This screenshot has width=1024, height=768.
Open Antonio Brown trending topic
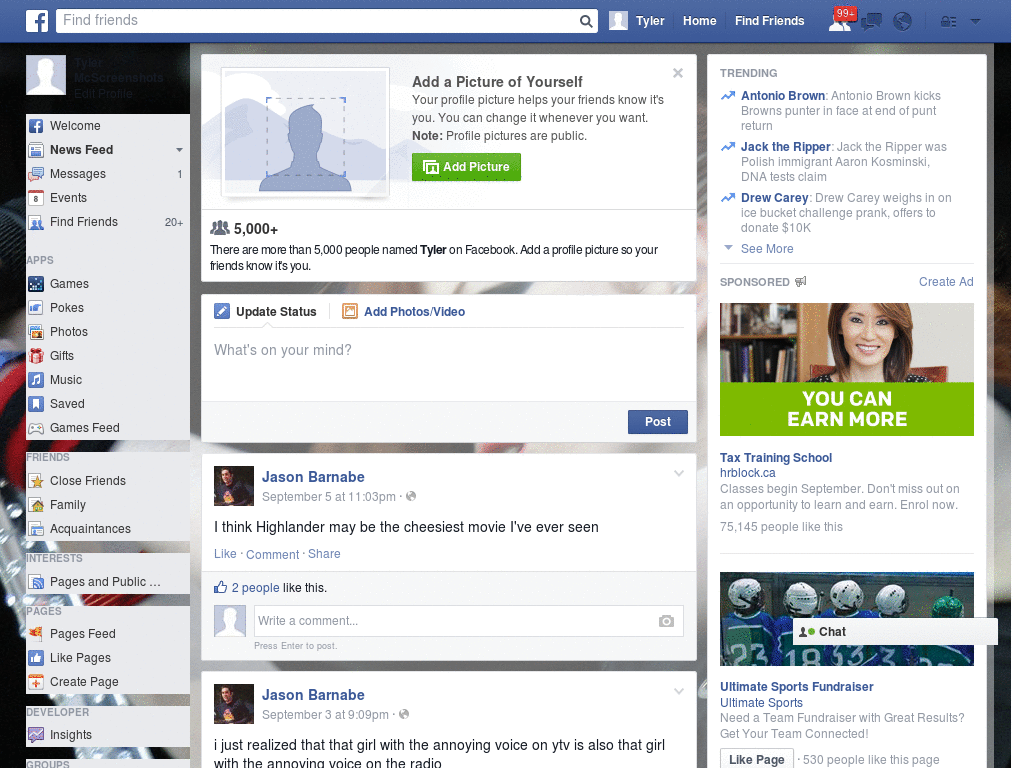pyautogui.click(x=783, y=96)
